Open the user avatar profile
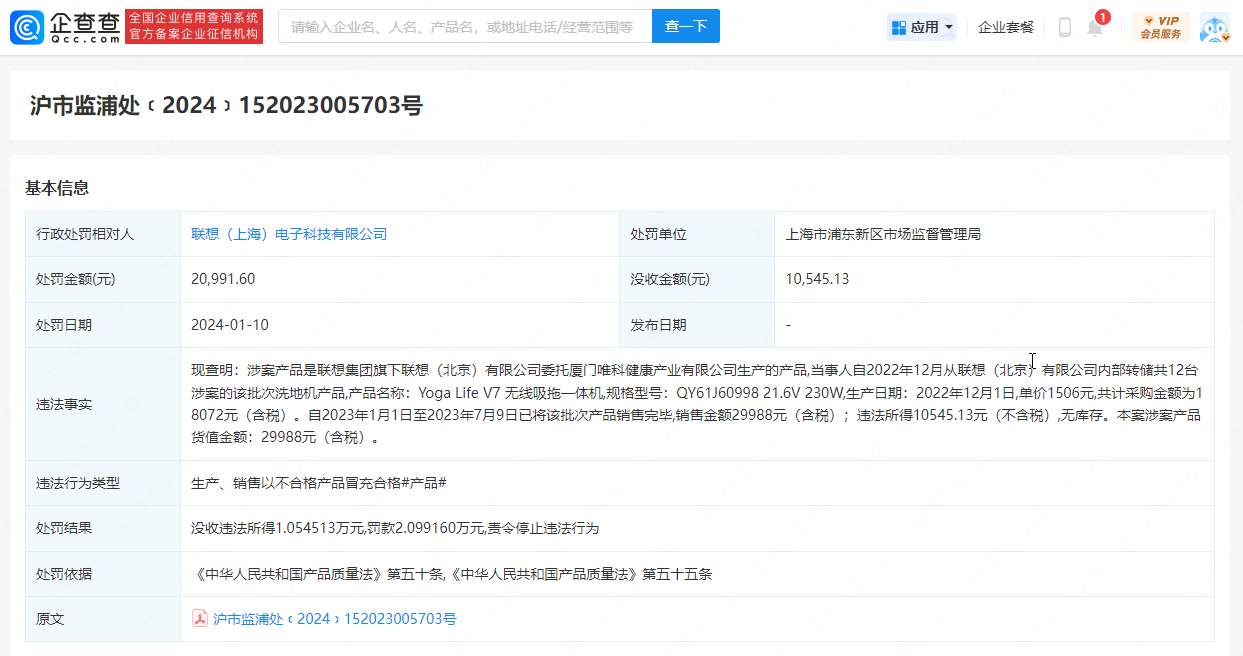Image resolution: width=1243 pixels, height=656 pixels. point(1214,27)
